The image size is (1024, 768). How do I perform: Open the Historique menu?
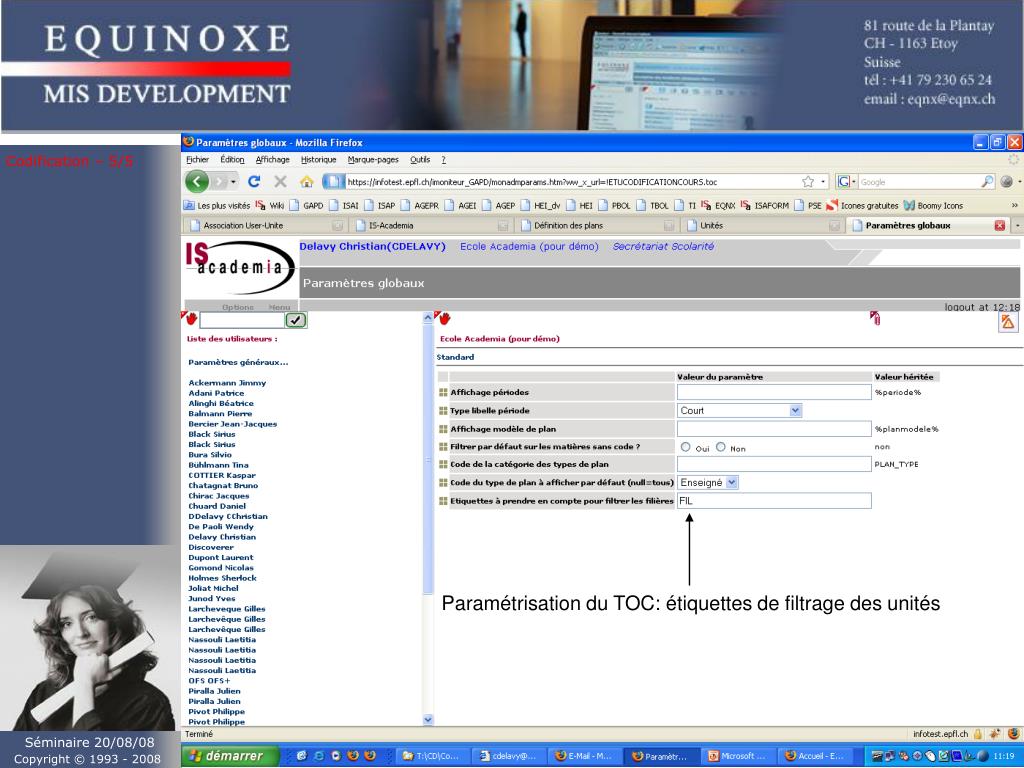pos(319,159)
